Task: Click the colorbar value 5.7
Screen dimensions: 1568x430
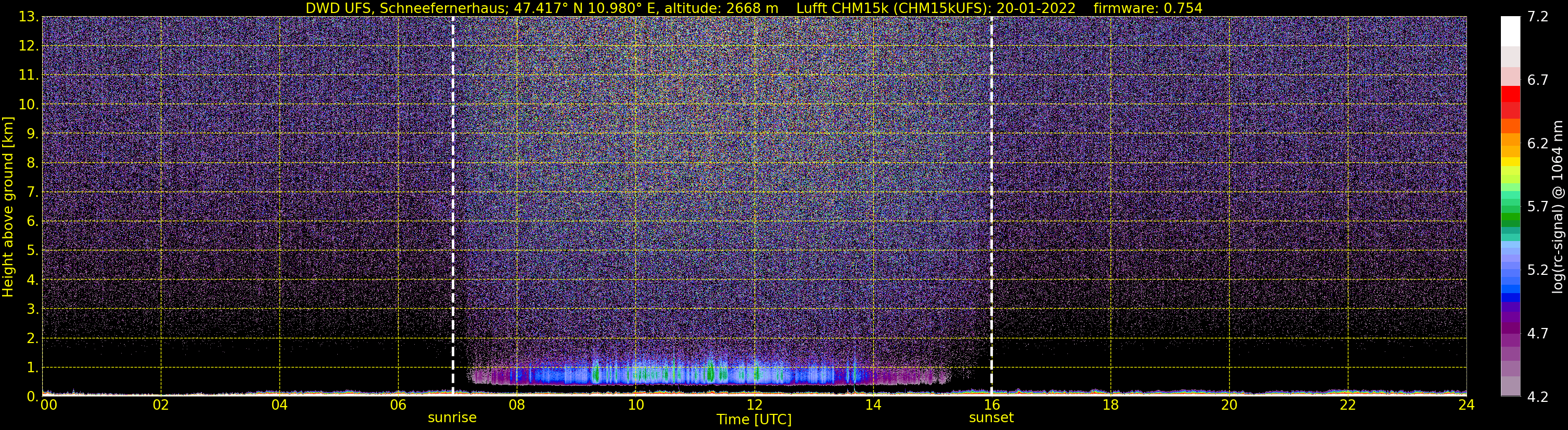Action: 1538,207
